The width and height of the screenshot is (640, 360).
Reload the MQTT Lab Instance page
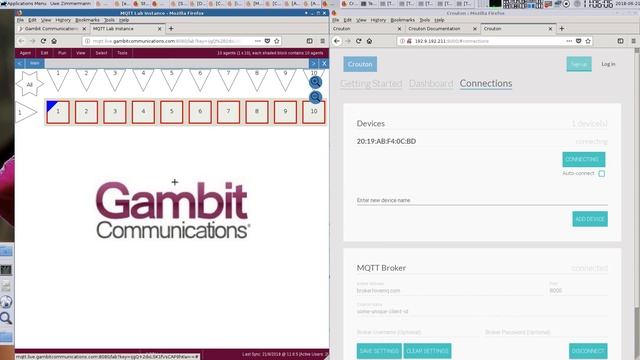click(x=43, y=41)
